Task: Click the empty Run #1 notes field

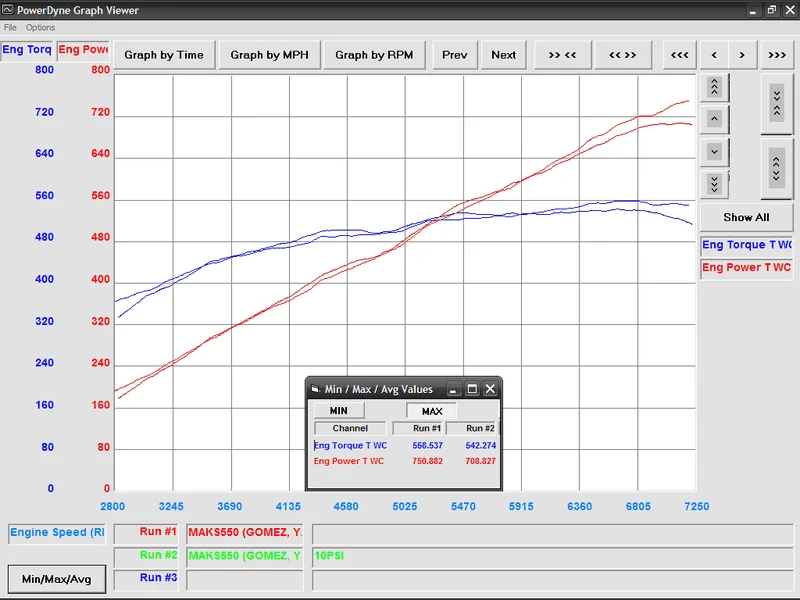Action: [x=553, y=534]
